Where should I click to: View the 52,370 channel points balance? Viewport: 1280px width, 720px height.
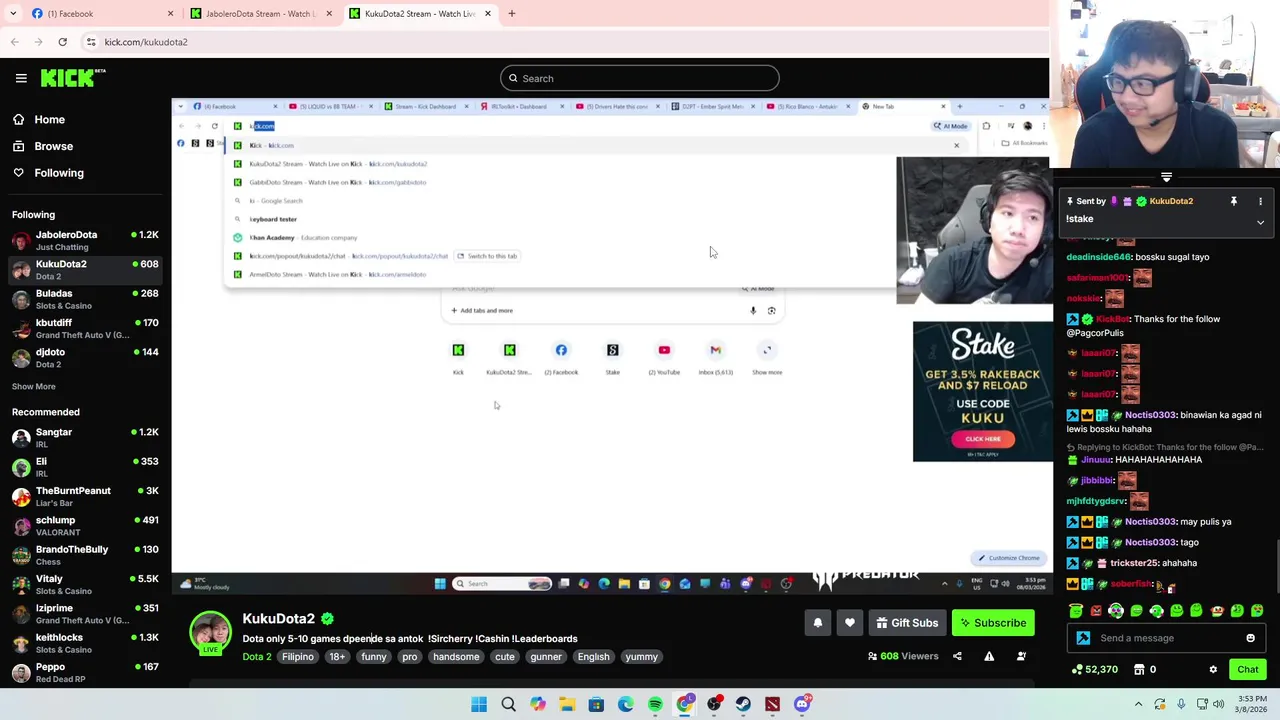(1095, 670)
